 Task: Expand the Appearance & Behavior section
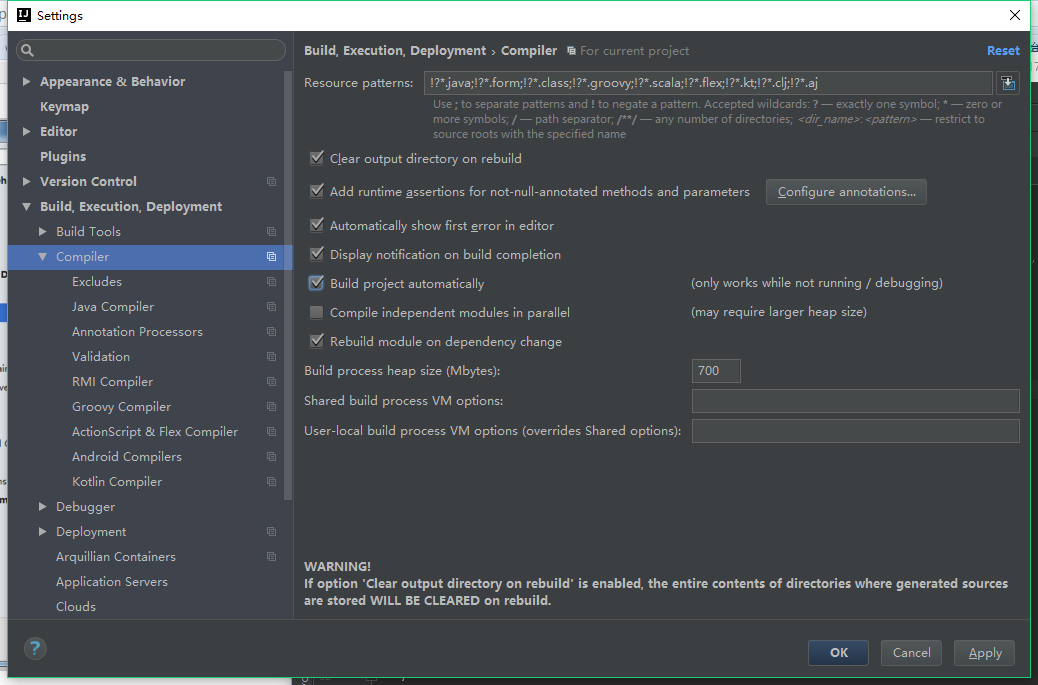point(27,82)
